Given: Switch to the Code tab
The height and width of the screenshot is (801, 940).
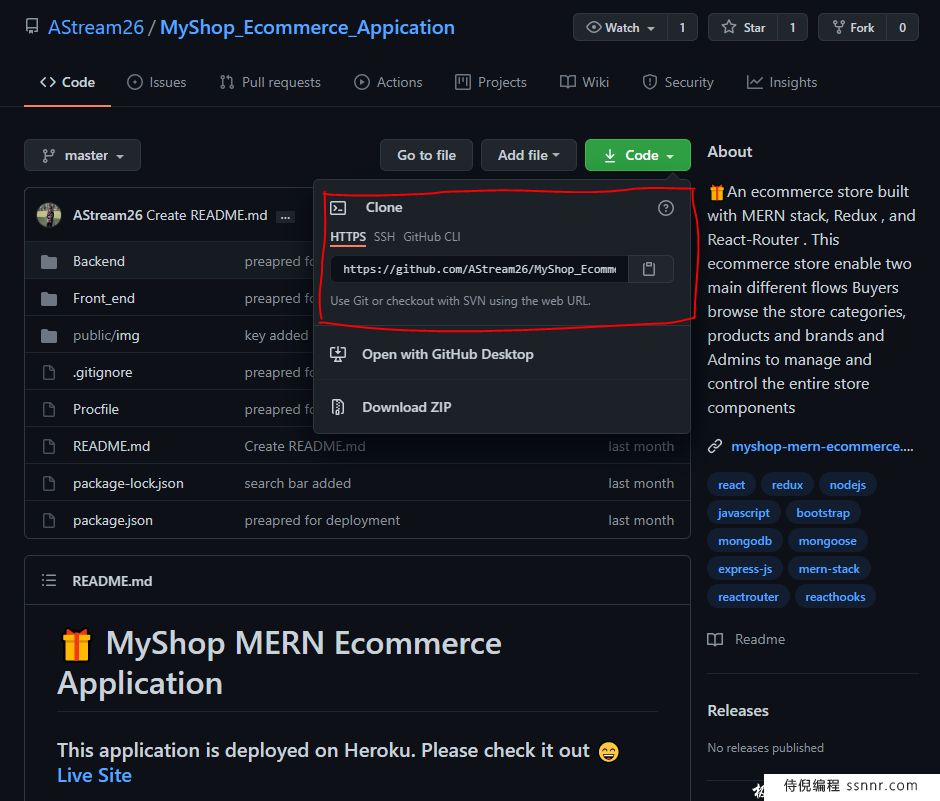Looking at the screenshot, I should pos(67,82).
